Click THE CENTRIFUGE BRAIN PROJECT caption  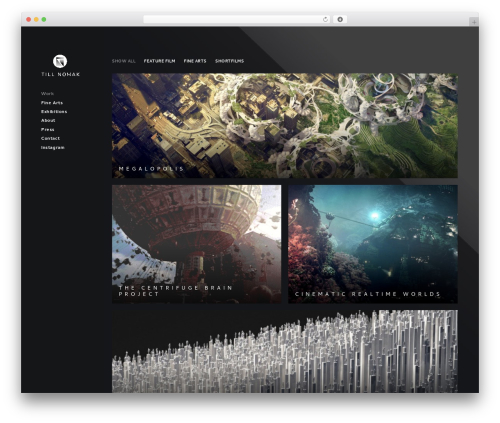point(176,291)
